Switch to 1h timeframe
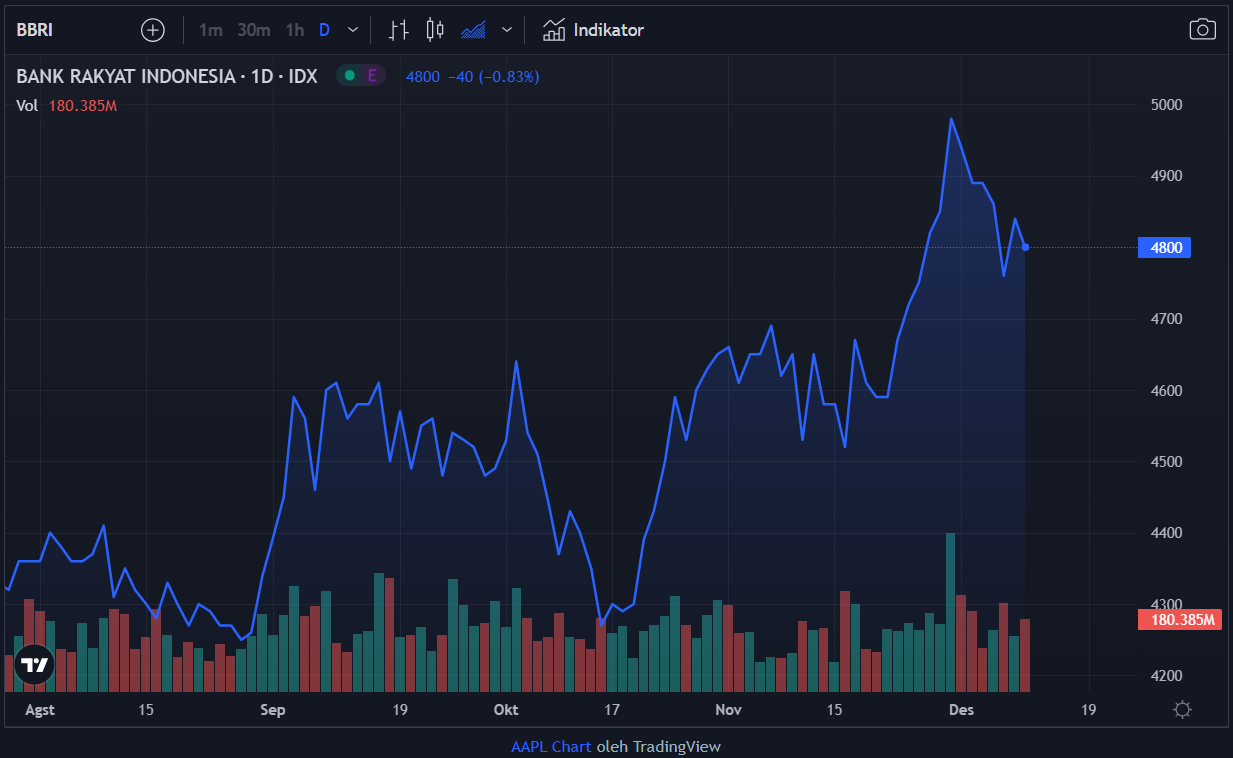 pyautogui.click(x=294, y=30)
